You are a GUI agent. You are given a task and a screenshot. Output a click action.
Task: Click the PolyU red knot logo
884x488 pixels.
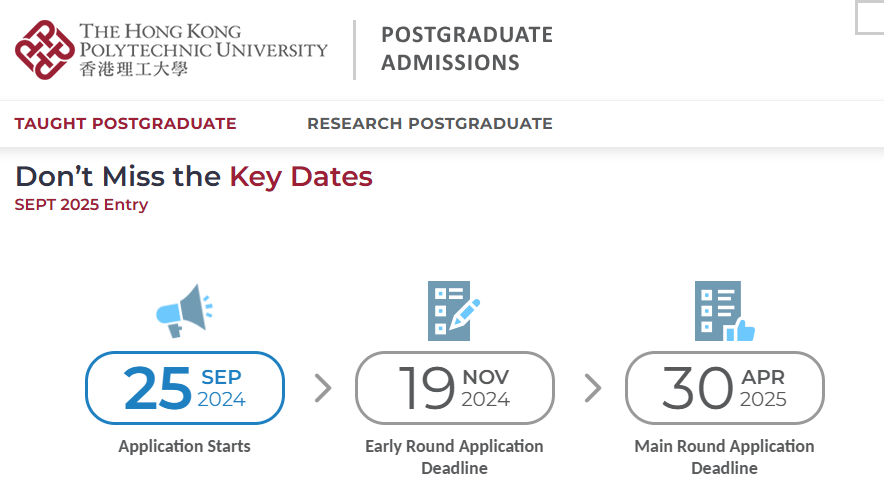45,50
